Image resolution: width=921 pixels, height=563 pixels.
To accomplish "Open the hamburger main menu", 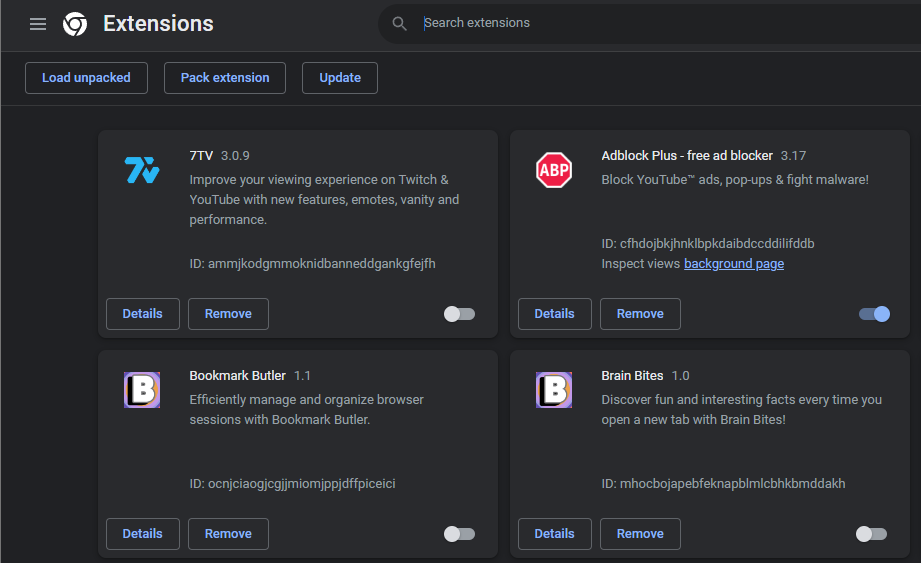I will coord(38,24).
